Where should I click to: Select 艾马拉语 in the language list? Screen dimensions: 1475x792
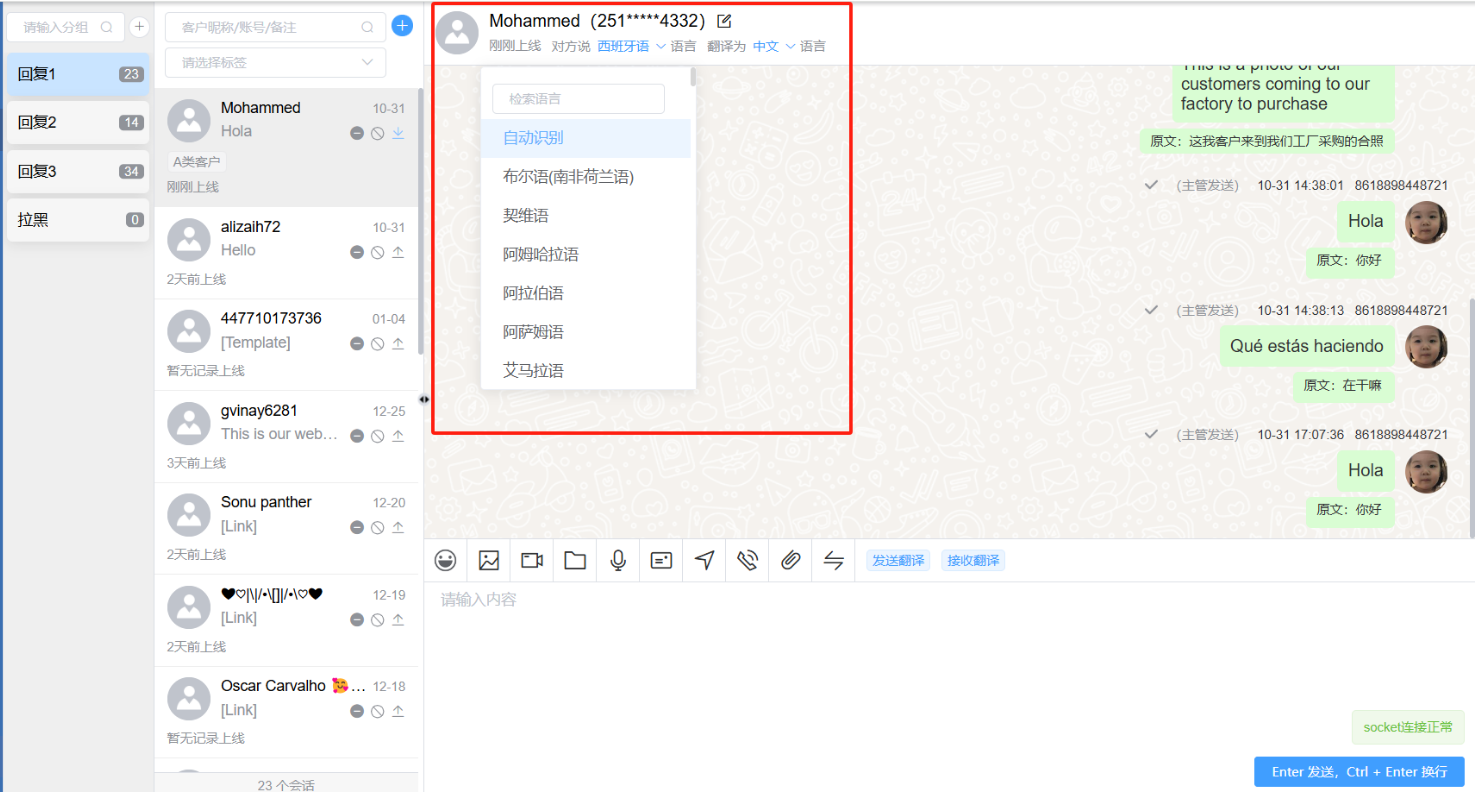click(586, 371)
